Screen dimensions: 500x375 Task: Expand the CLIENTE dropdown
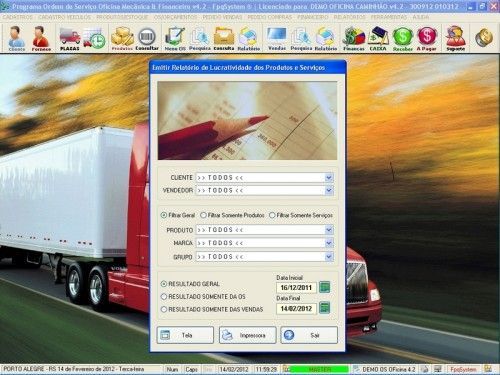[329, 177]
